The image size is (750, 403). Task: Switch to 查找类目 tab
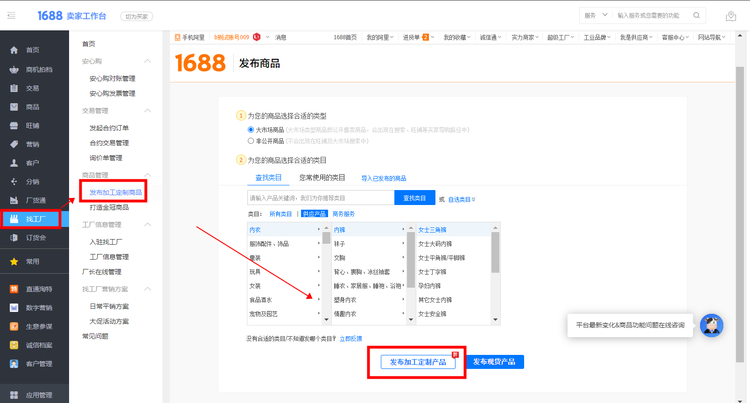pos(268,178)
